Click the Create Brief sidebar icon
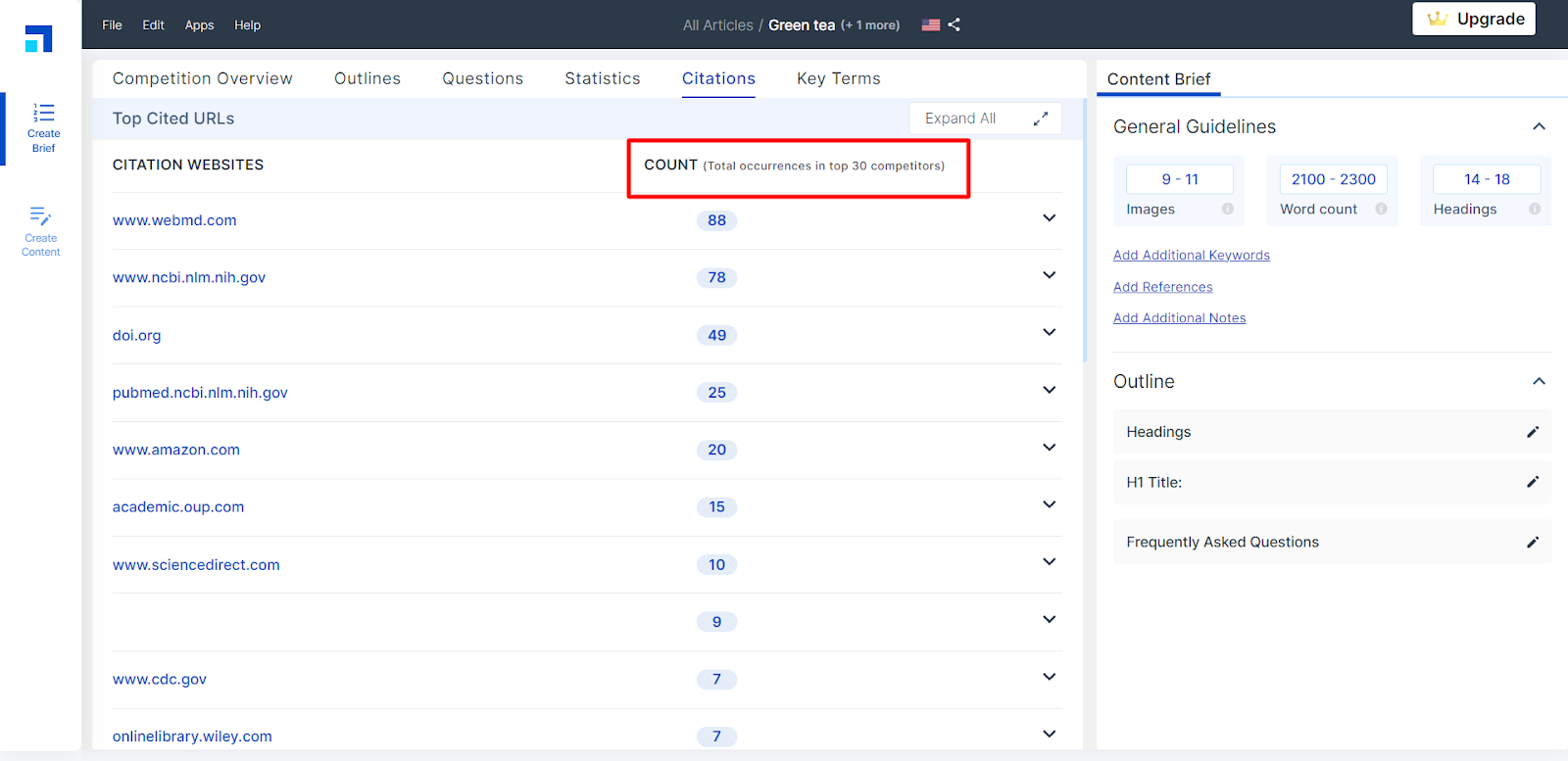This screenshot has width=1568, height=761. 43,127
